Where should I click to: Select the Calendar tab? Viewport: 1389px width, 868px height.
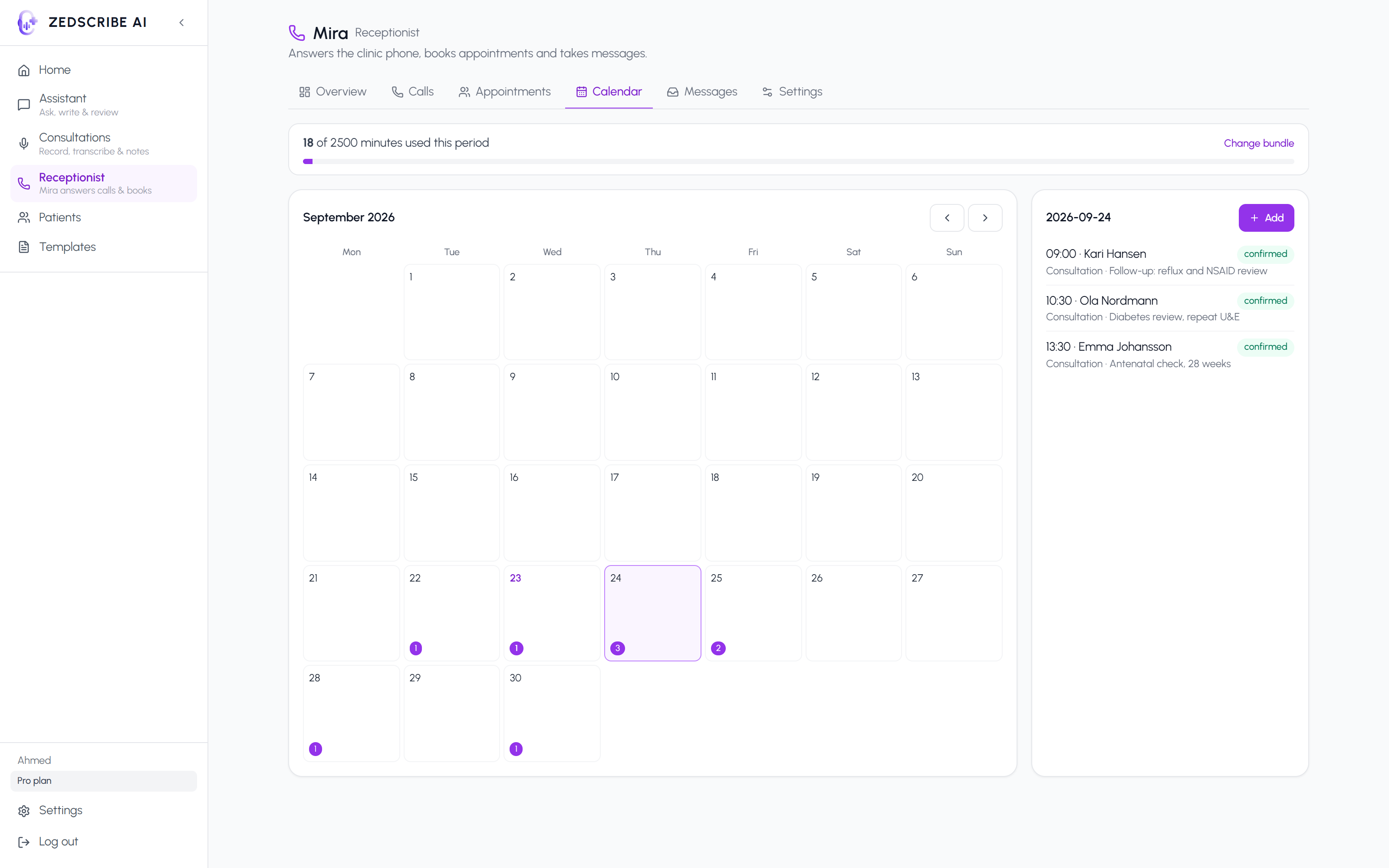click(609, 92)
